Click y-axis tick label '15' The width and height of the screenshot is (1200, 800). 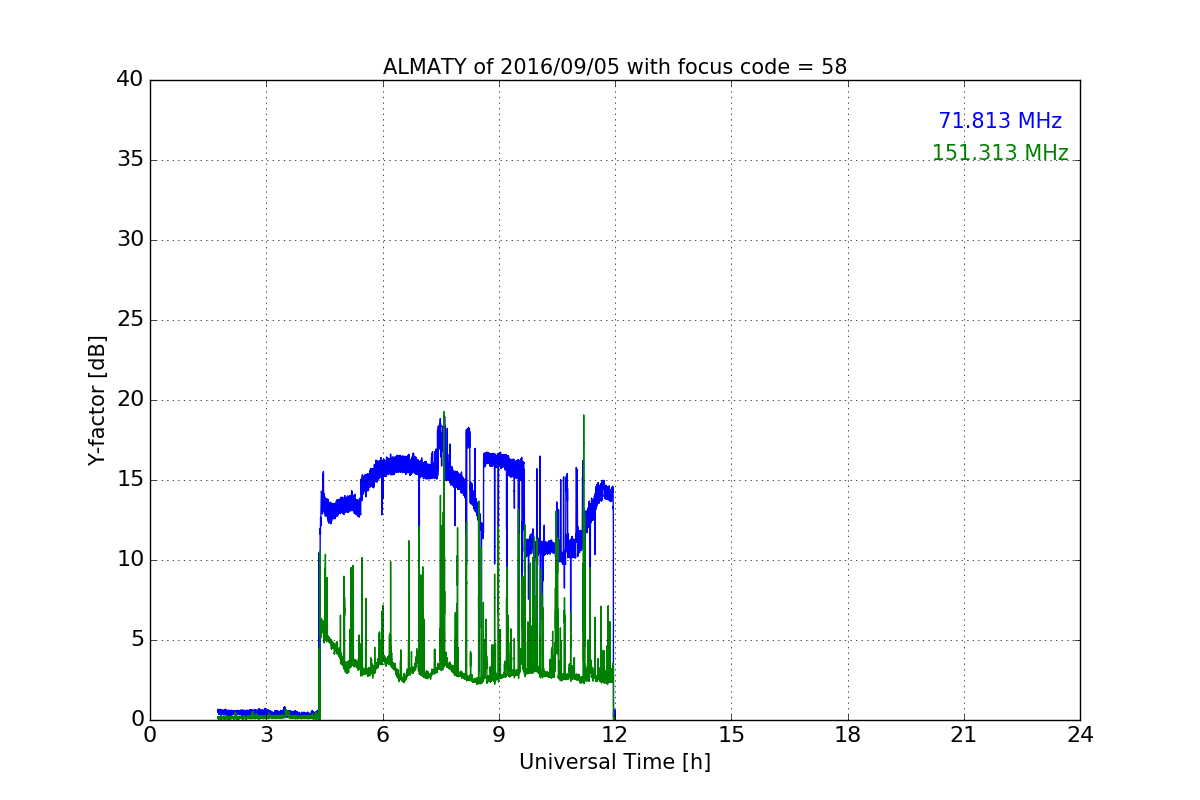[130, 480]
